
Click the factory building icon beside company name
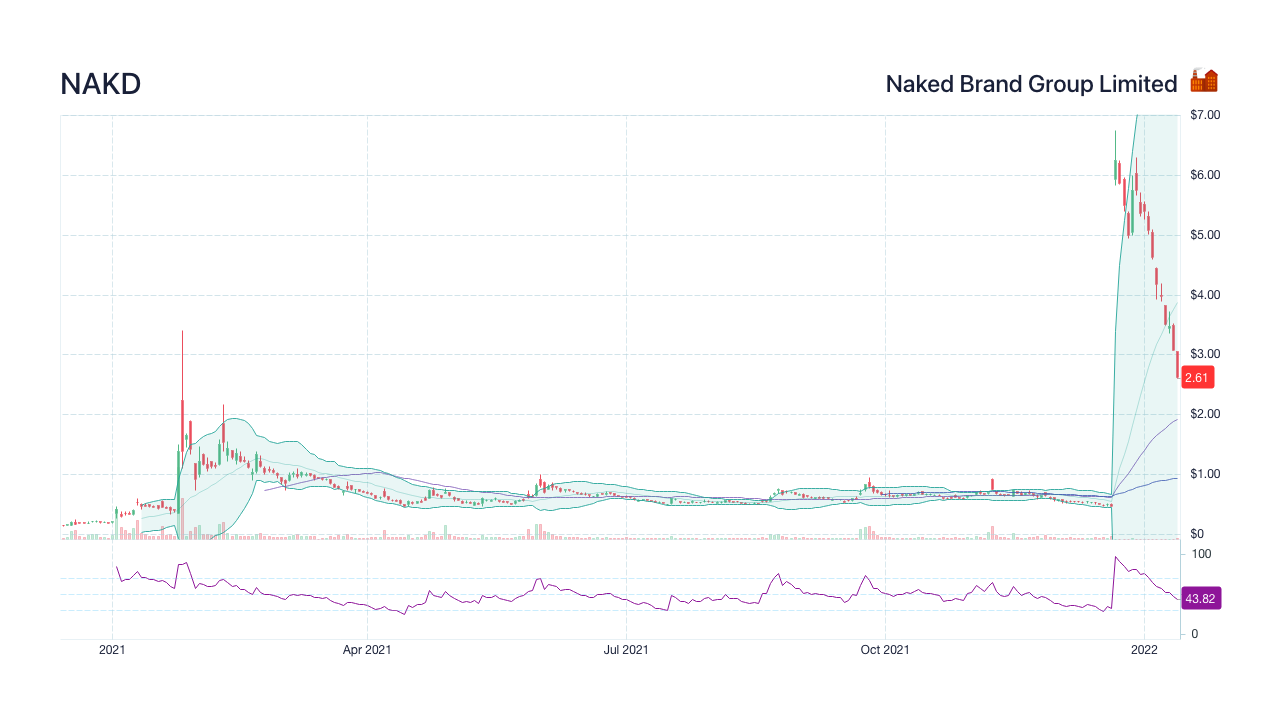point(1204,82)
